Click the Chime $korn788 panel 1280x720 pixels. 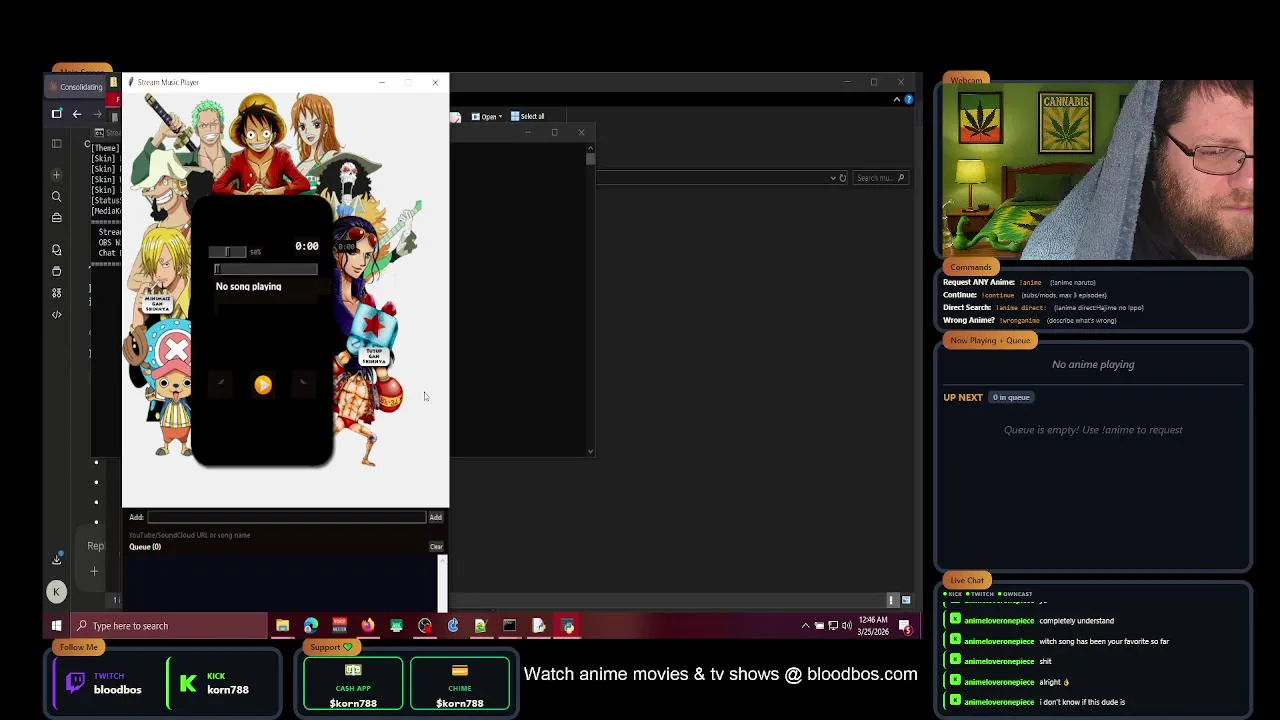click(x=459, y=685)
